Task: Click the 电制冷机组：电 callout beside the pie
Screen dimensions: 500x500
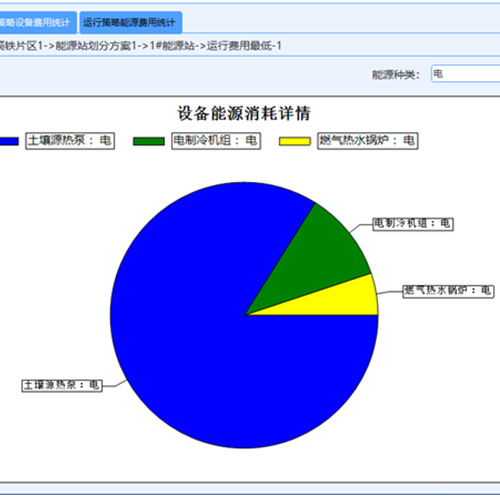Action: (x=413, y=224)
